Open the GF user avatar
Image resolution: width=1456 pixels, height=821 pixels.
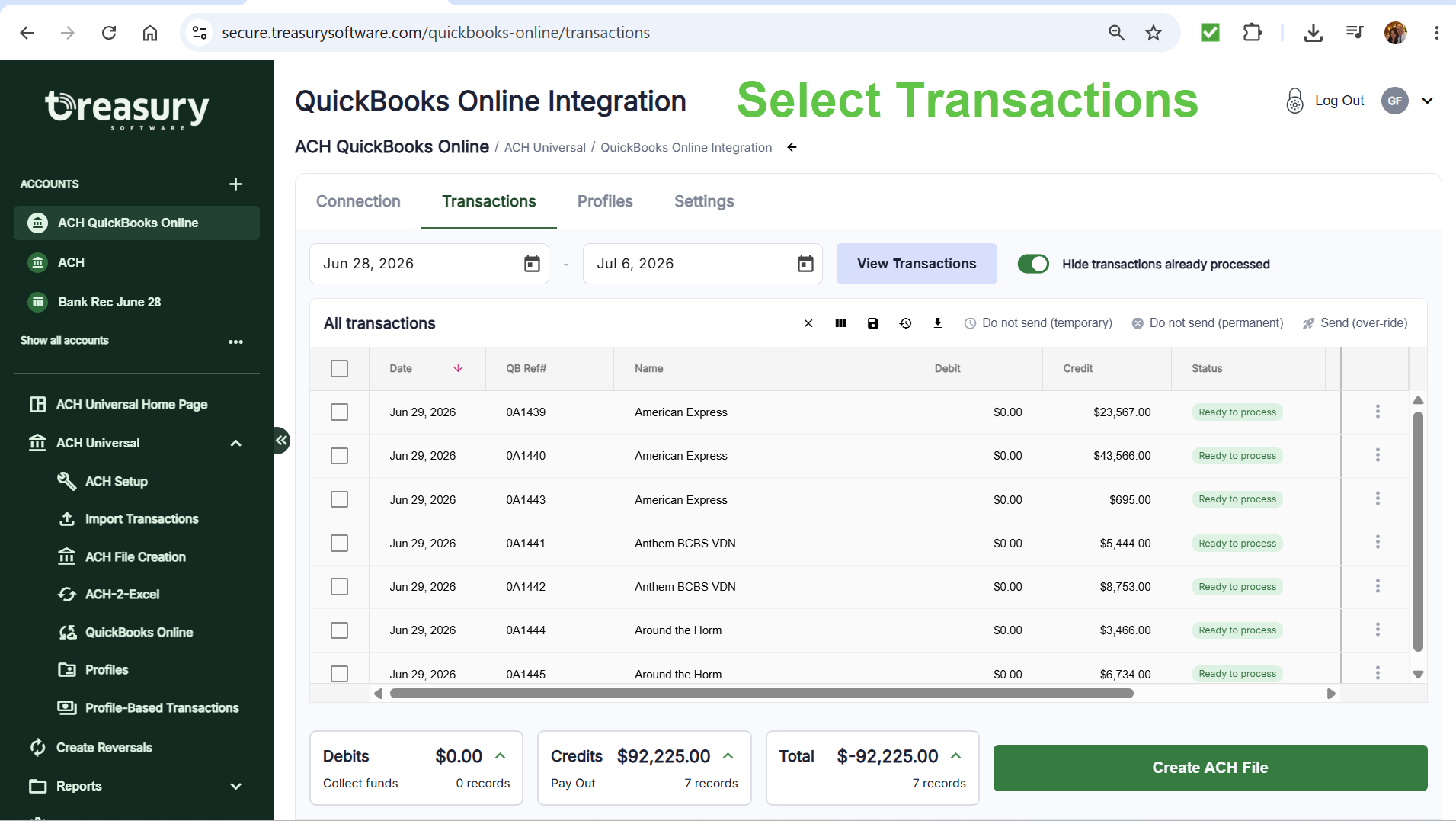(x=1394, y=101)
